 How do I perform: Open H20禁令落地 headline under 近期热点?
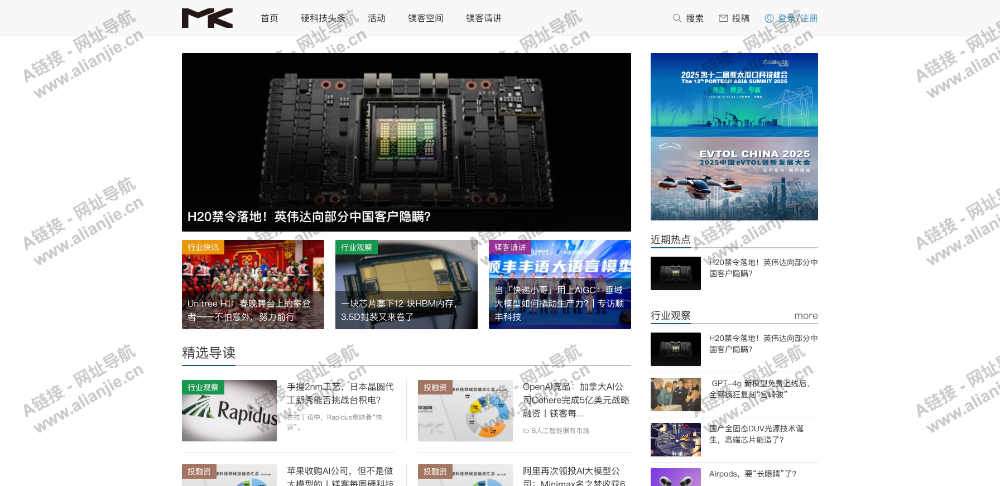pos(763,268)
